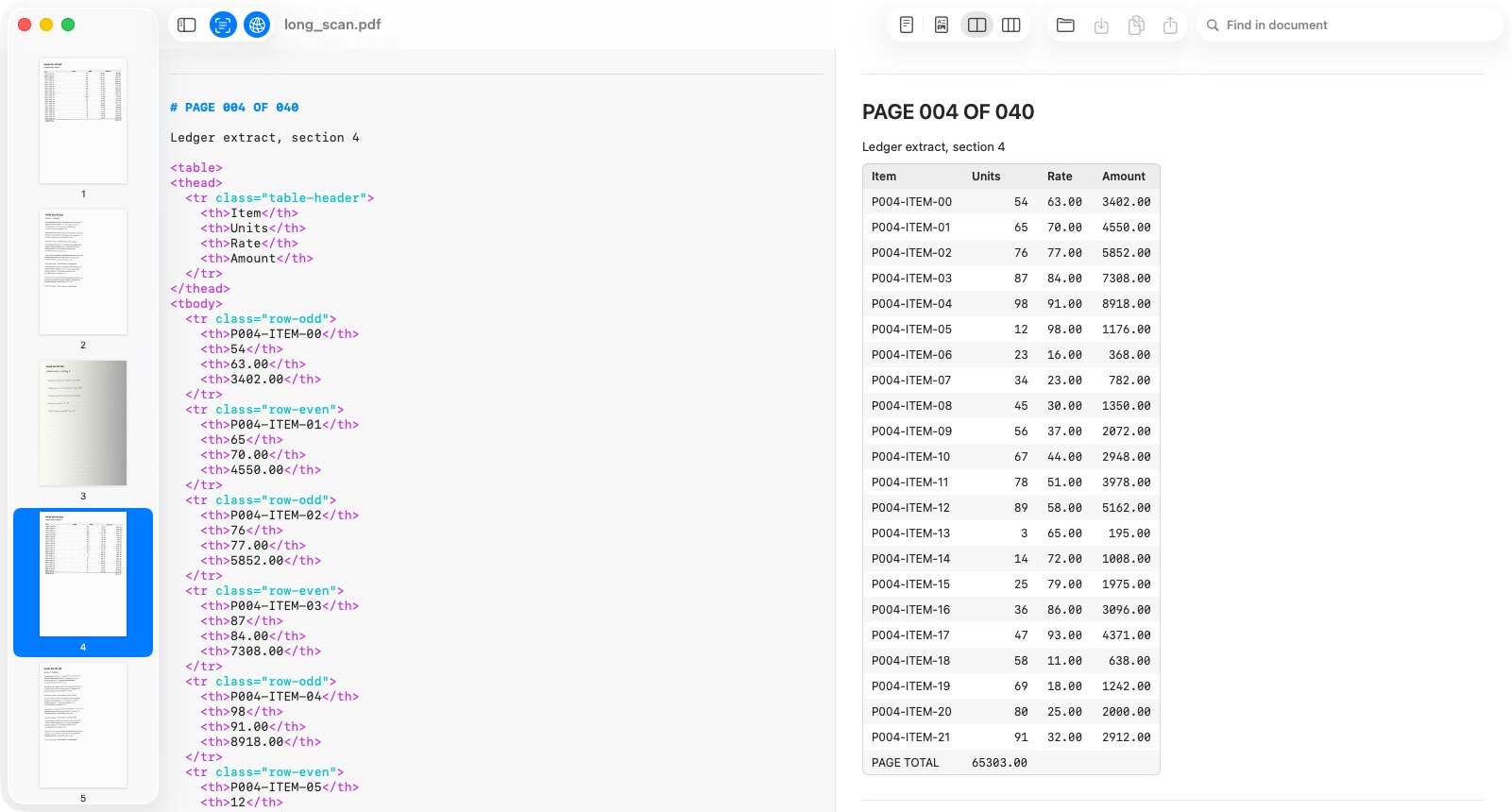Screen dimensions: 1511x812
Task: Click the download/save icon
Action: 1101,25
